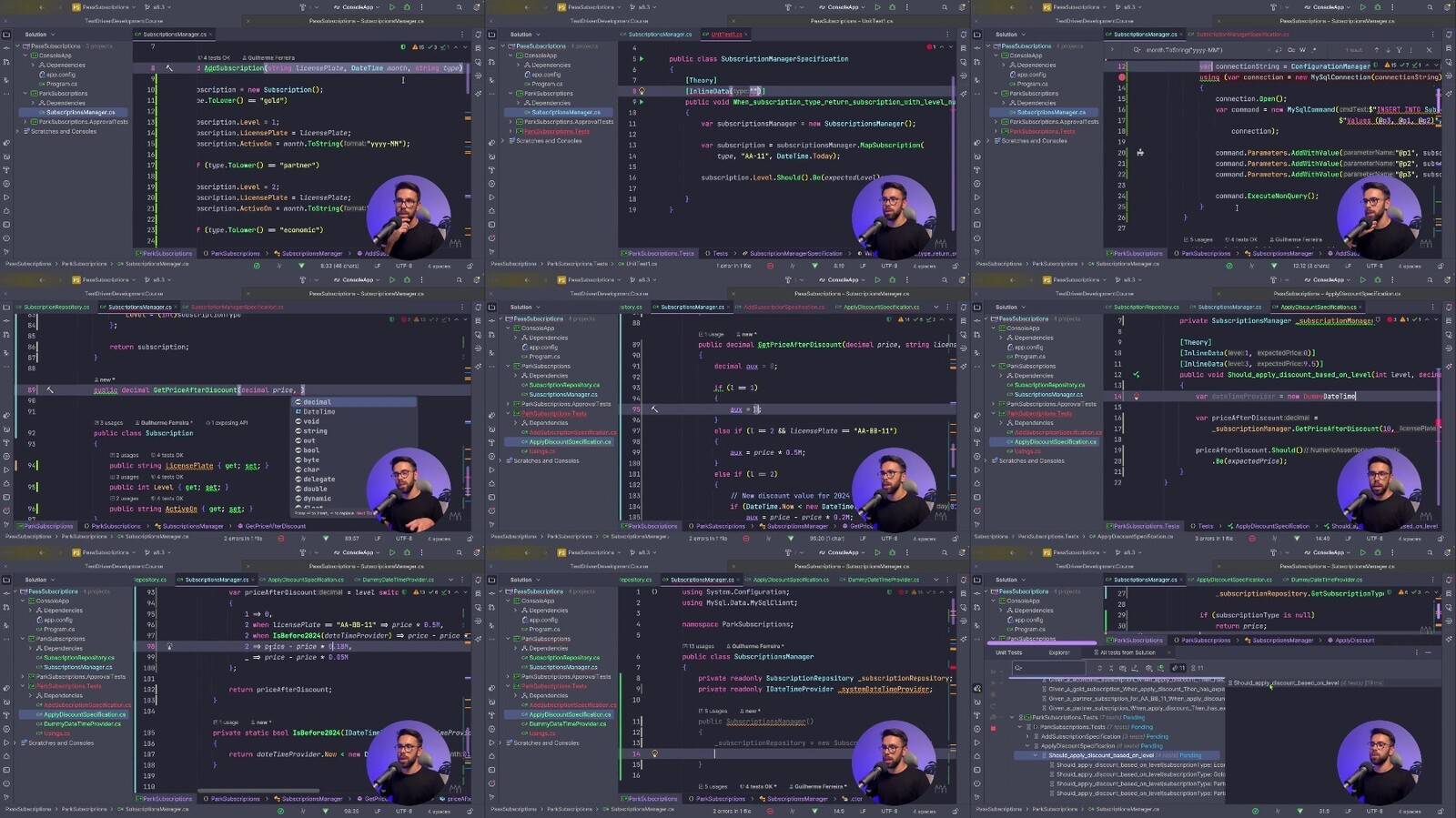Click the hammer gutter icon beside AddSubscription line 8
Viewport: 1456px width, 818px height.
(x=168, y=68)
